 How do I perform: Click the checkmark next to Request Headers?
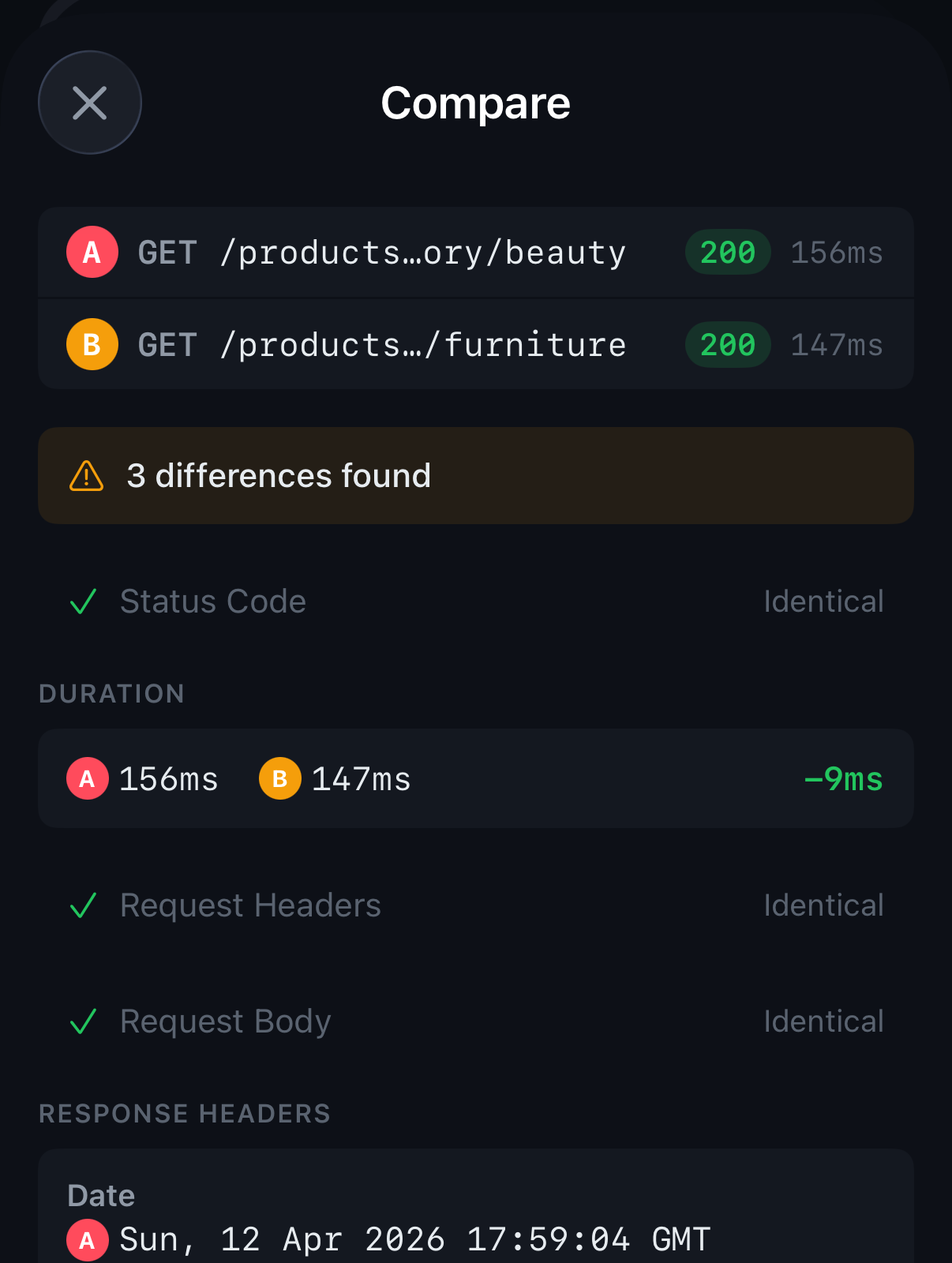click(83, 905)
